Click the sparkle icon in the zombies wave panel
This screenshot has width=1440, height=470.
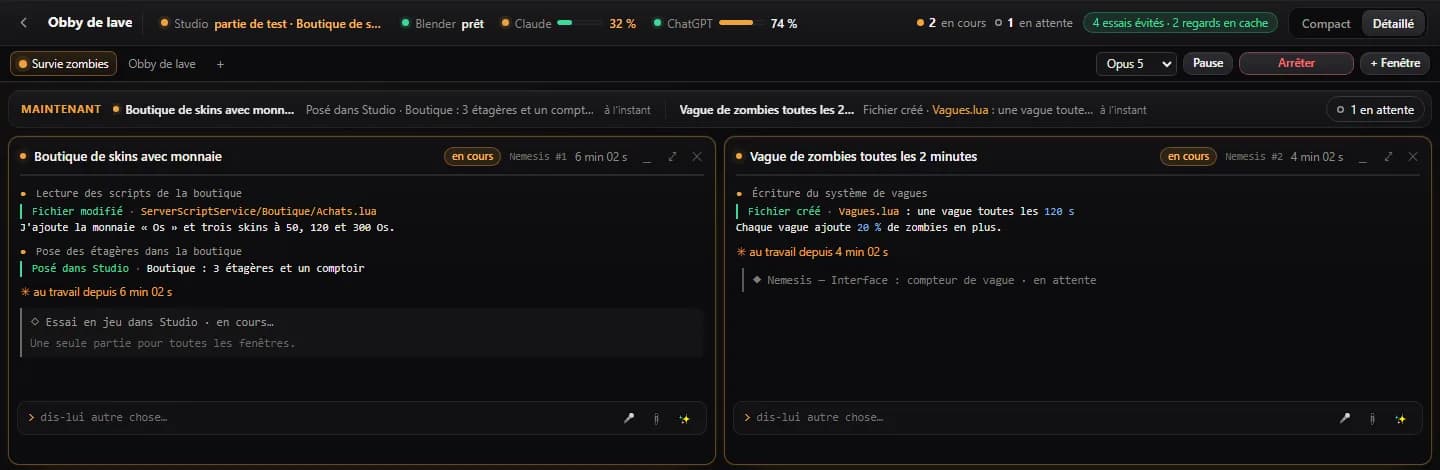coord(1401,418)
